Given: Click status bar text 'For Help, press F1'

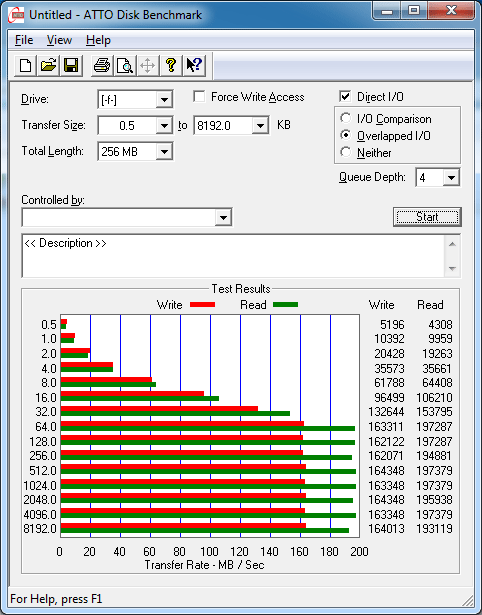Looking at the screenshot, I should (56, 599).
